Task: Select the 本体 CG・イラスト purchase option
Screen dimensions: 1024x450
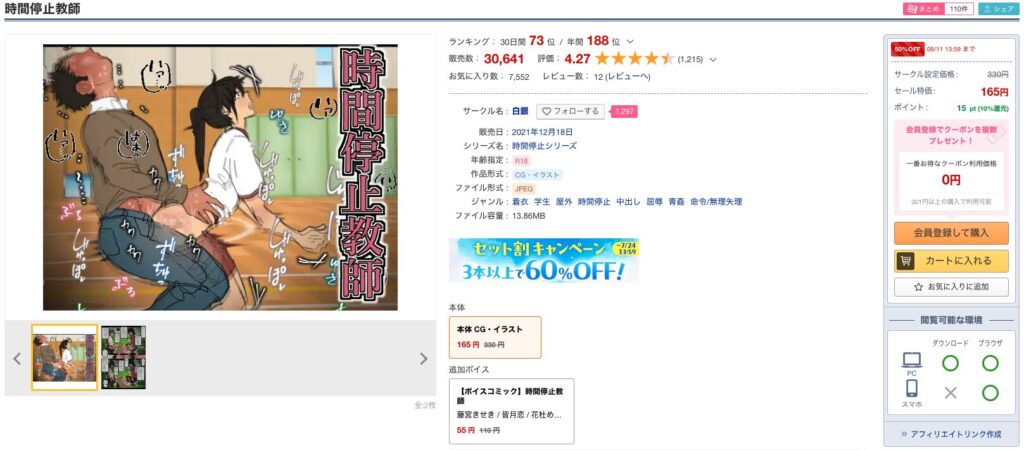Action: pyautogui.click(x=495, y=337)
